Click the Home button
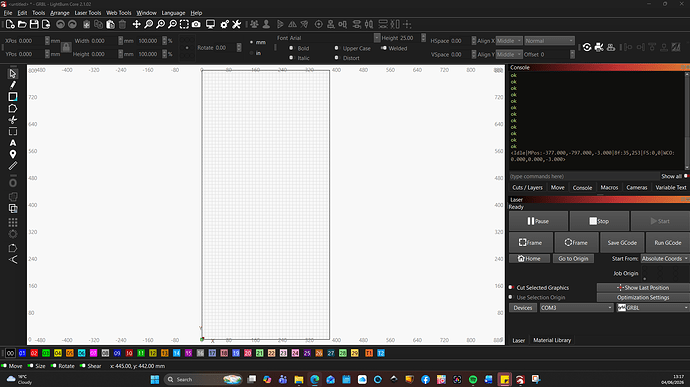Image resolution: width=690 pixels, height=387 pixels. [529, 258]
